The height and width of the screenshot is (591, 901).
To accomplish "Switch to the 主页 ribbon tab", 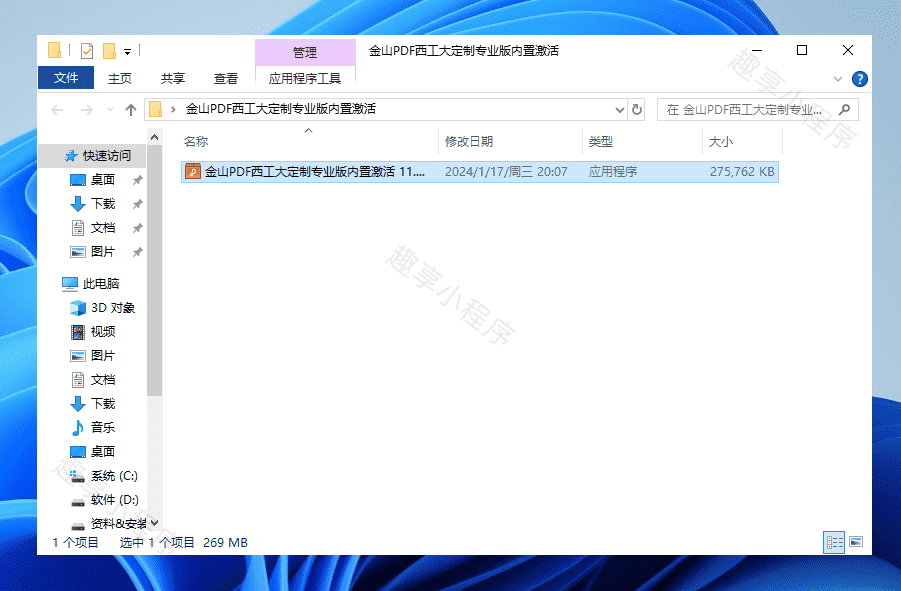I will click(x=120, y=79).
